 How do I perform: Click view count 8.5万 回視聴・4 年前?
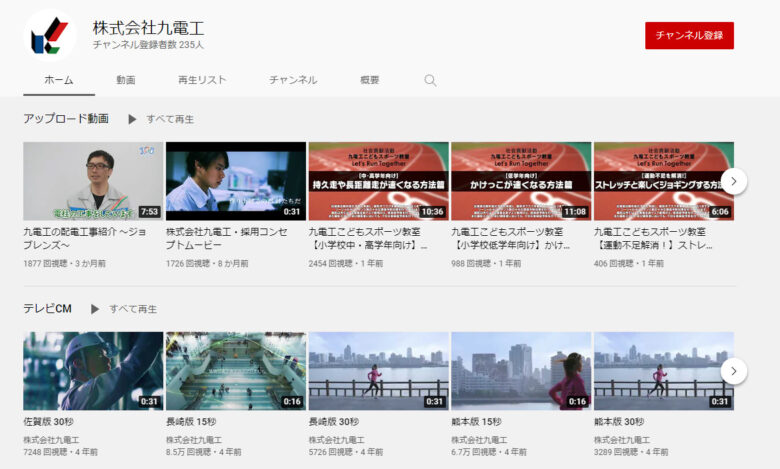(203, 452)
